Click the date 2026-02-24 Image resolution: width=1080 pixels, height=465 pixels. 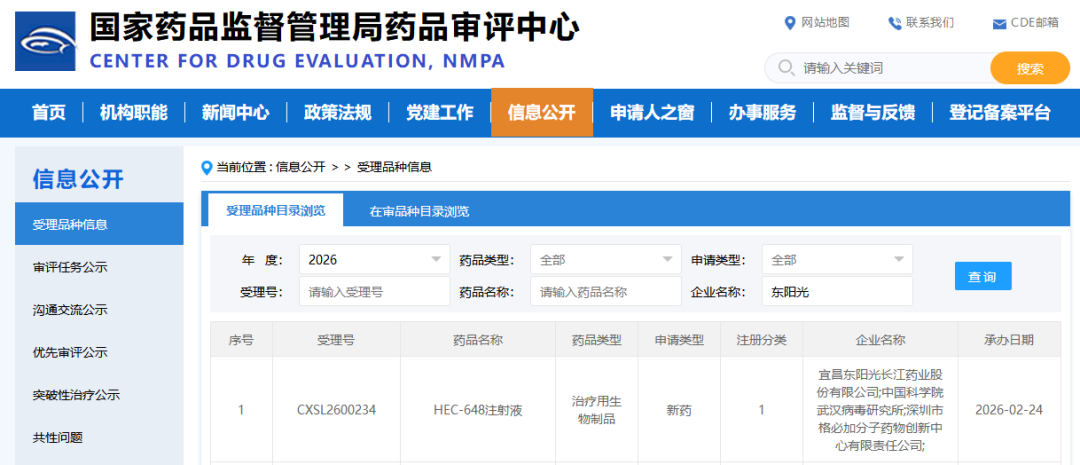click(x=1009, y=410)
